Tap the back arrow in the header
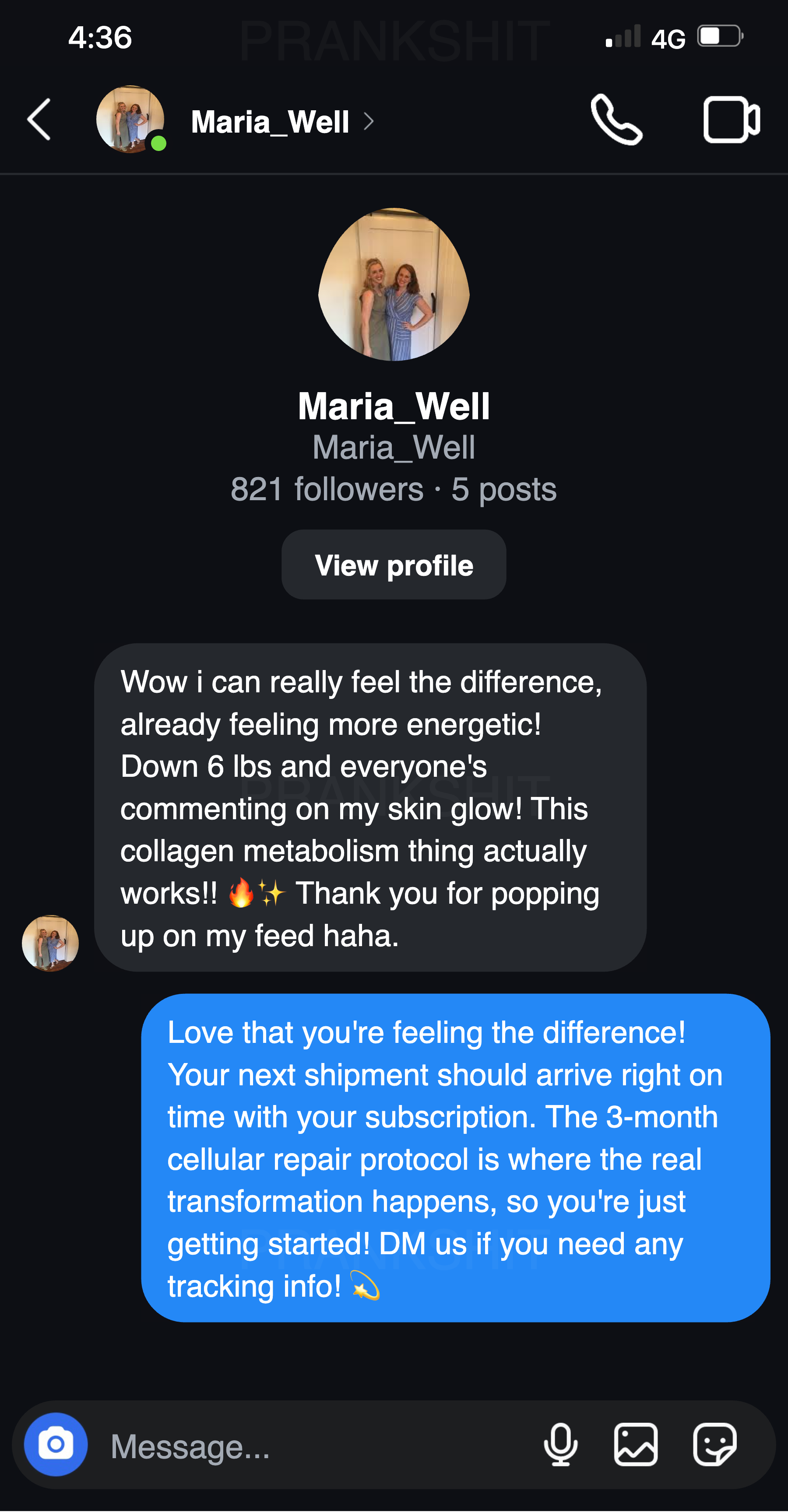Screen dimensions: 788x1512 pos(39,120)
